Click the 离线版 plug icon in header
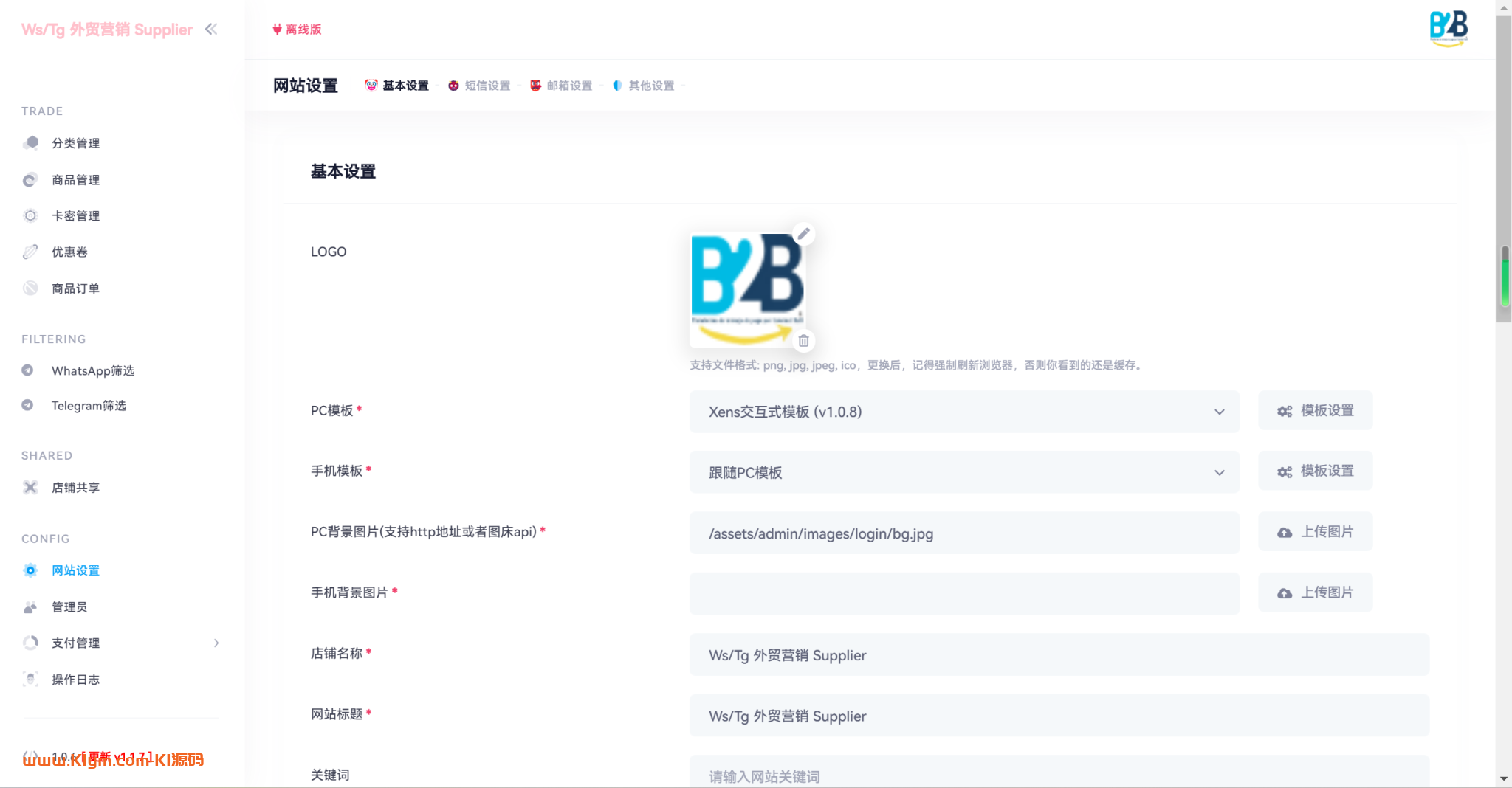The height and width of the screenshot is (788, 1512). (277, 30)
